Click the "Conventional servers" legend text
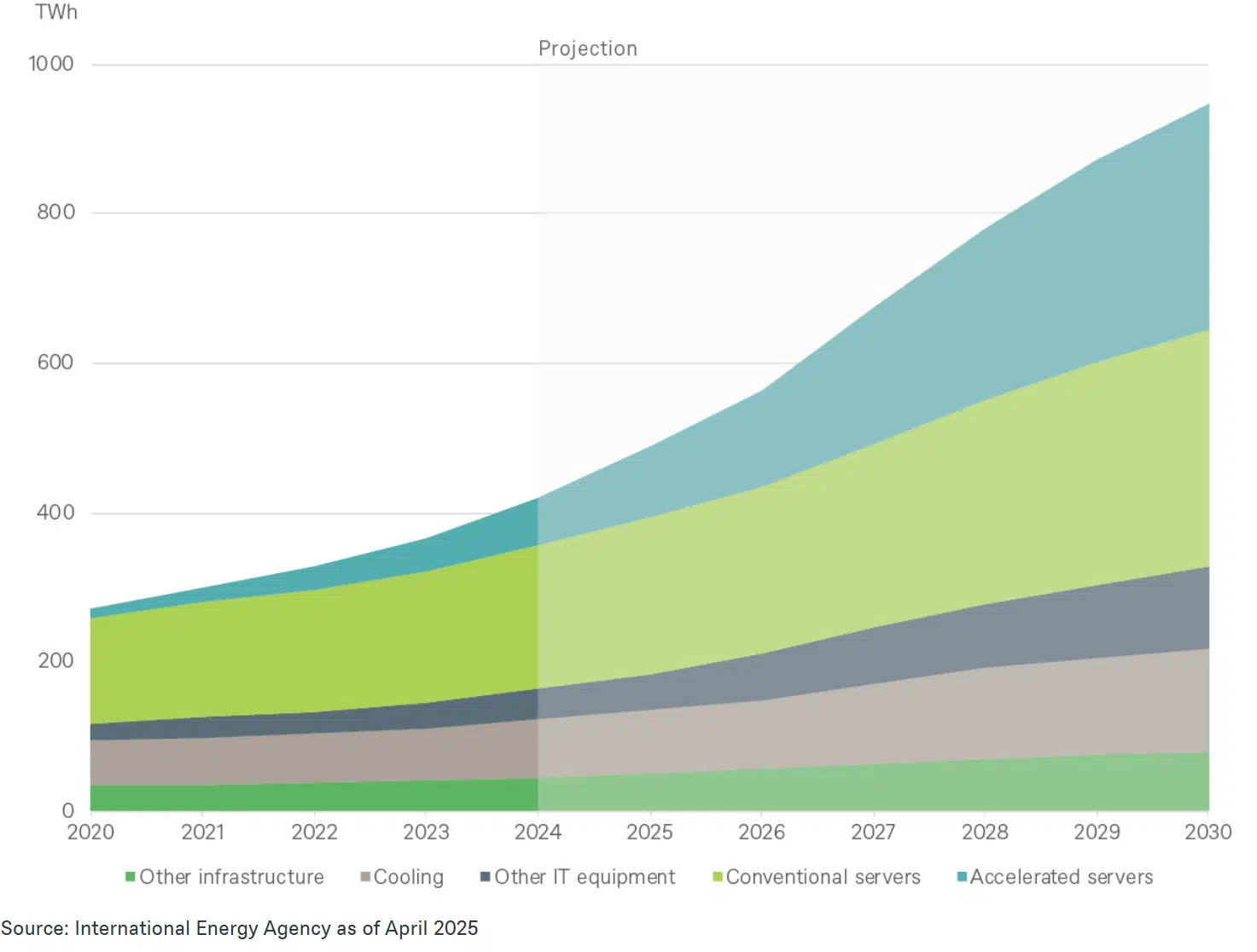Image resolution: width=1257 pixels, height=952 pixels. click(x=823, y=877)
